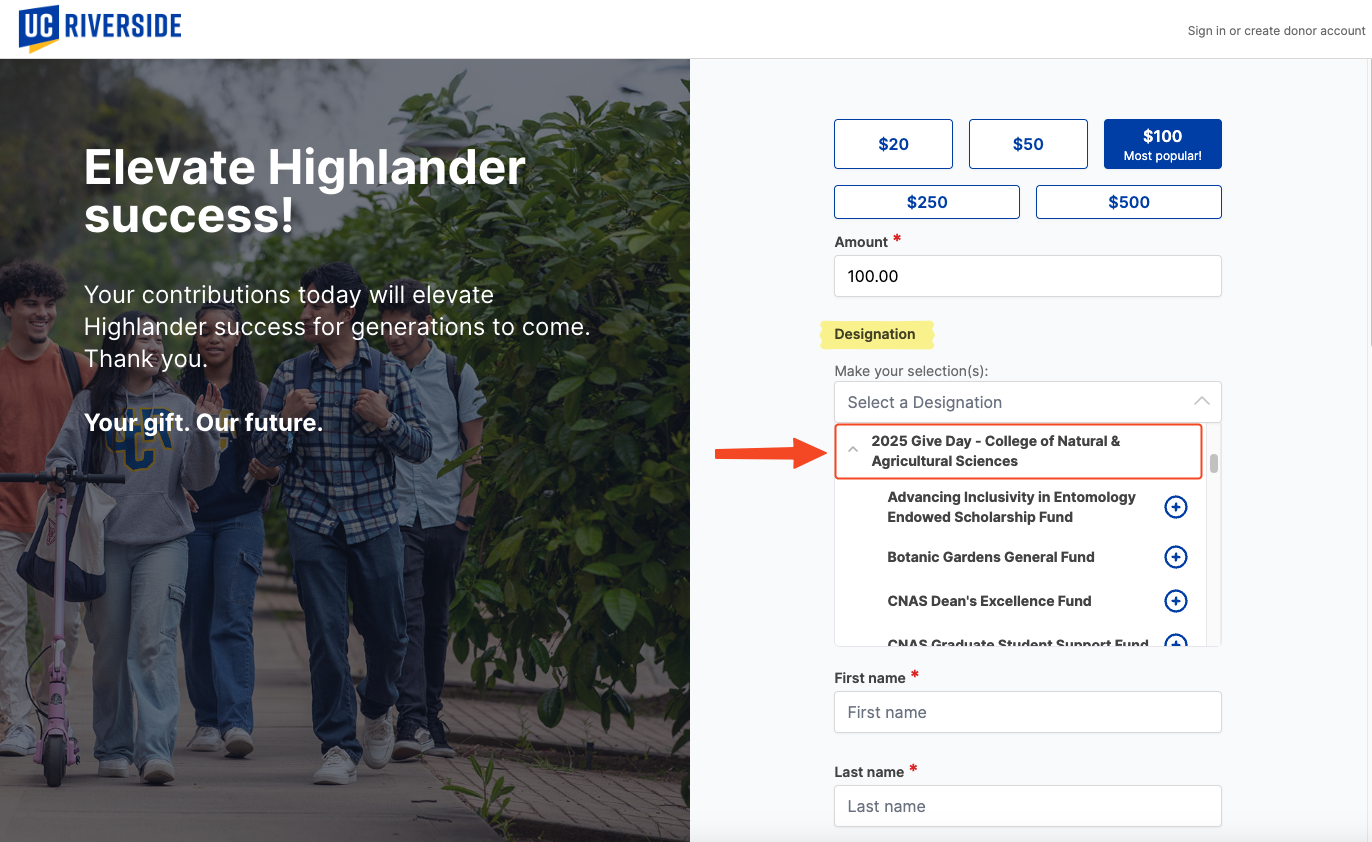The height and width of the screenshot is (842, 1372).
Task: Click Sign in or create donor account
Action: [1276, 31]
